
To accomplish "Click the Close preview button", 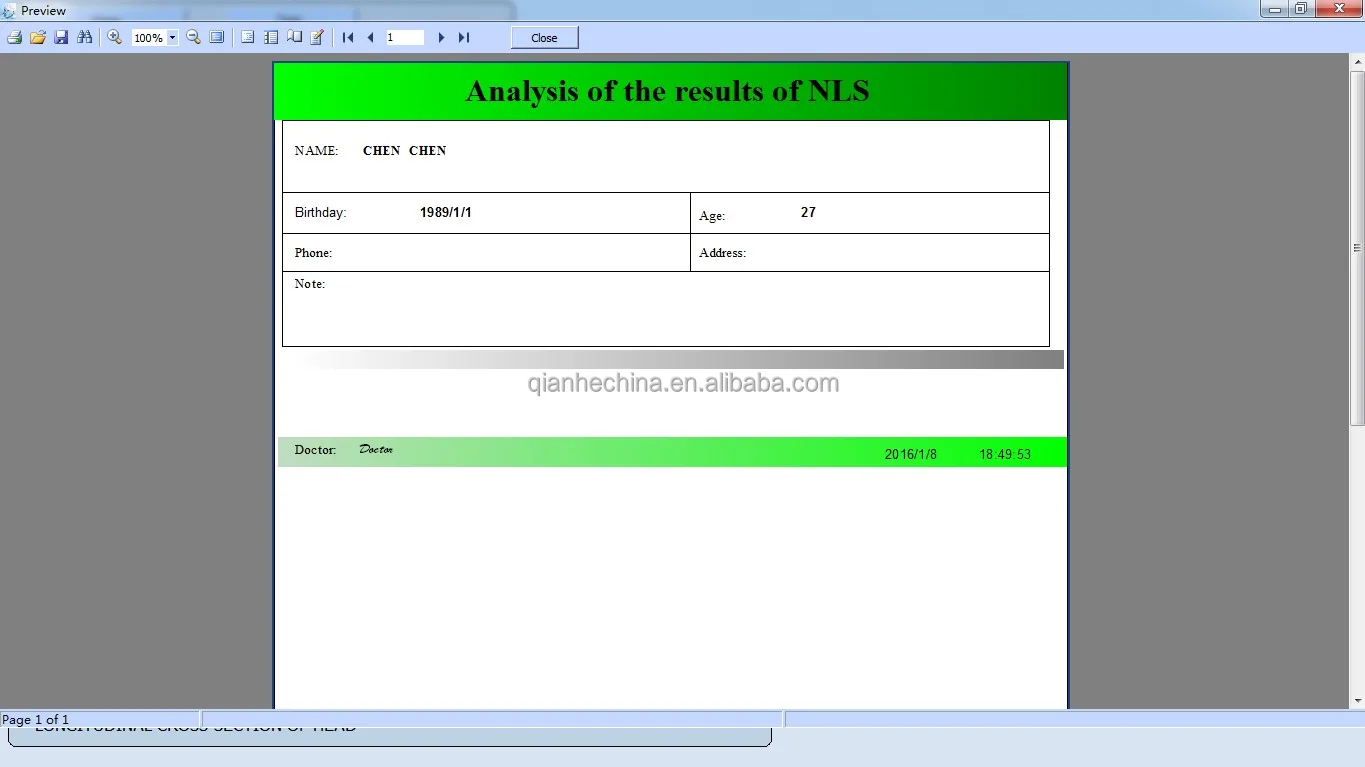I will pyautogui.click(x=545, y=38).
